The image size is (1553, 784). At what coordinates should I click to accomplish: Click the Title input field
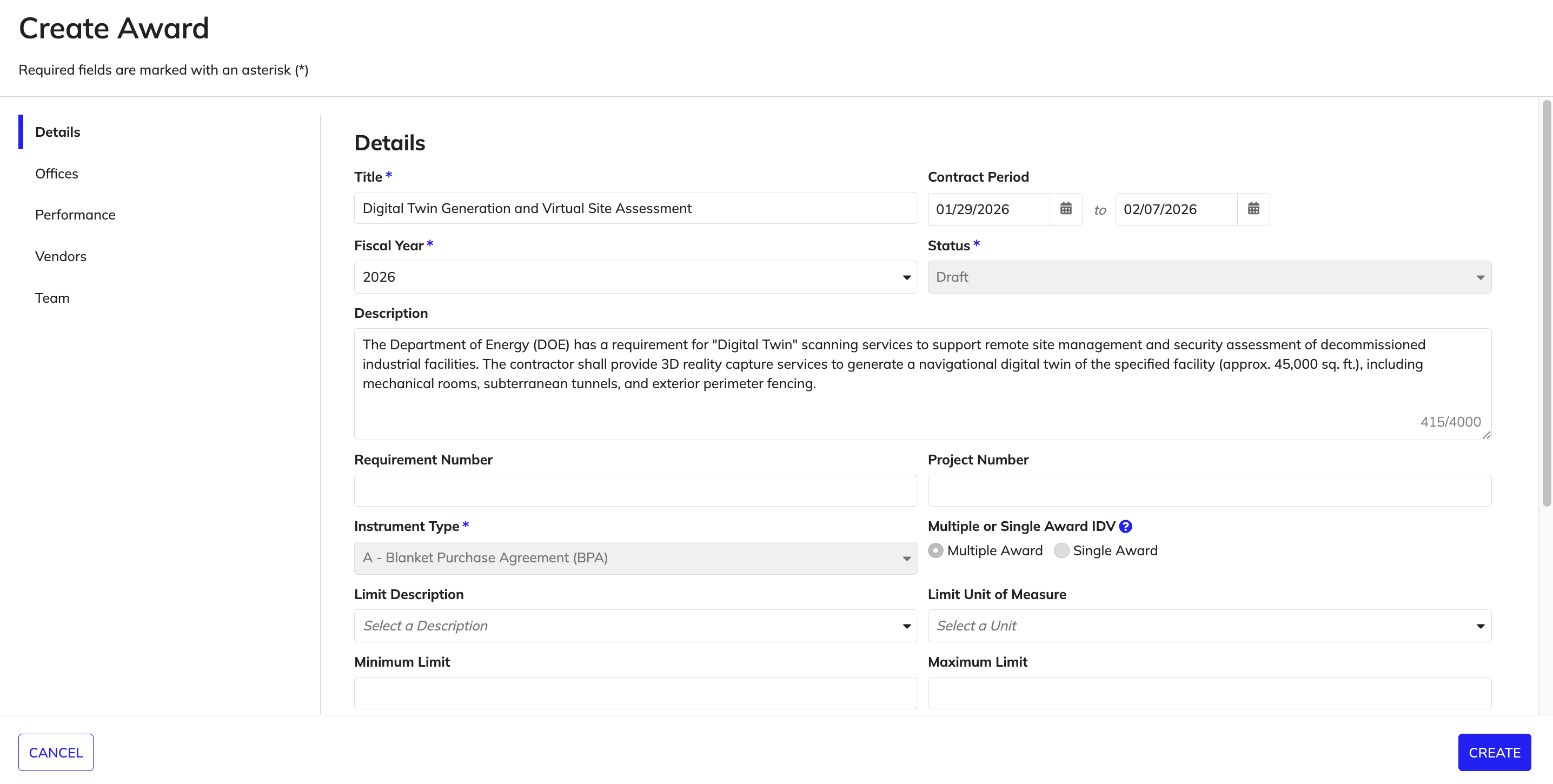[x=635, y=209]
